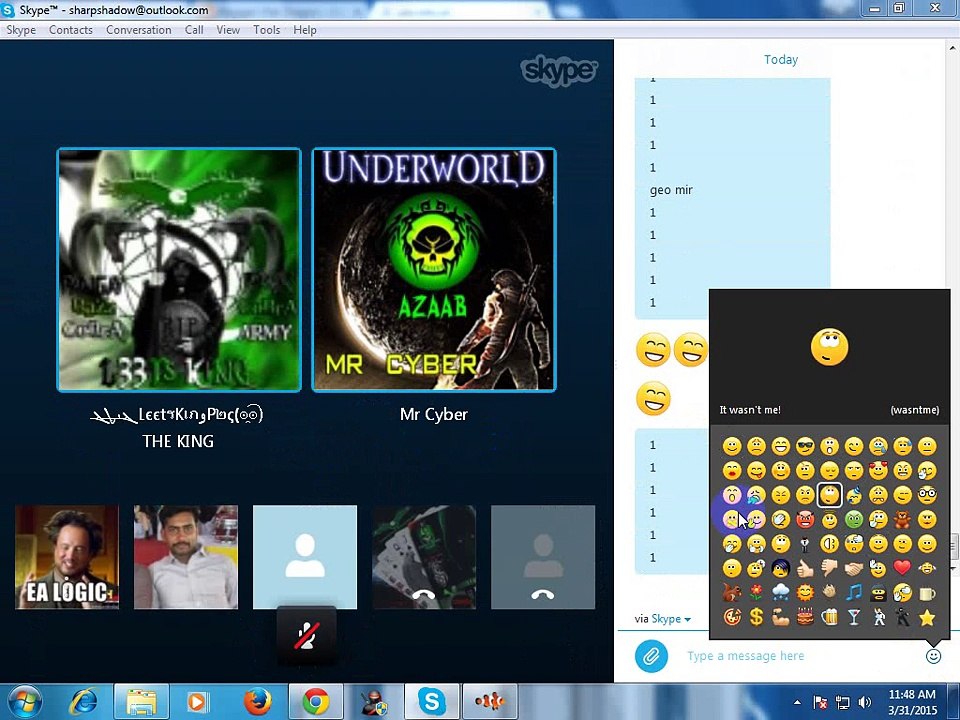Click the 'Today' date header
The image size is (960, 720).
pos(781,59)
